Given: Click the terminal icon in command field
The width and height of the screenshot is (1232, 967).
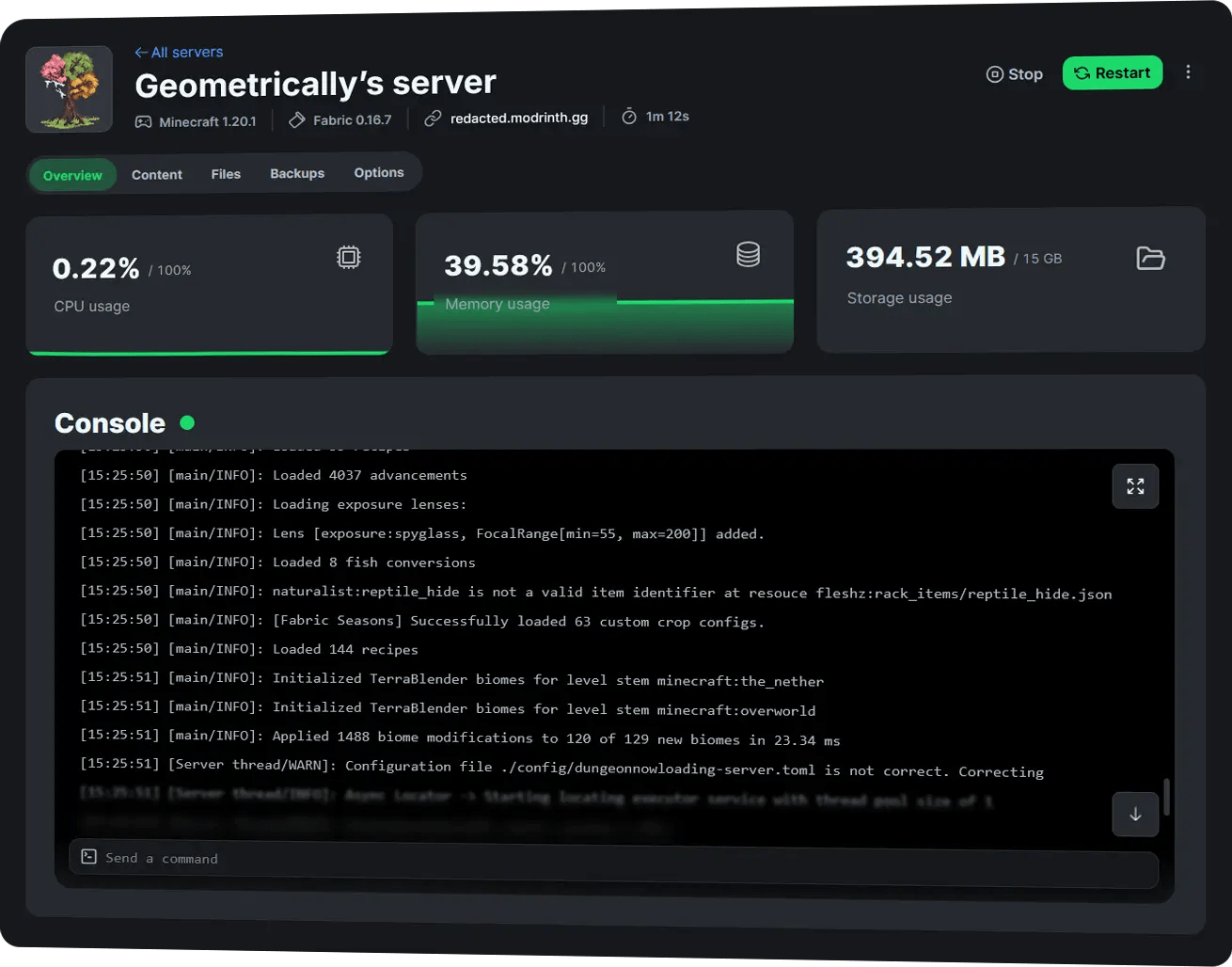Looking at the screenshot, I should [x=89, y=856].
